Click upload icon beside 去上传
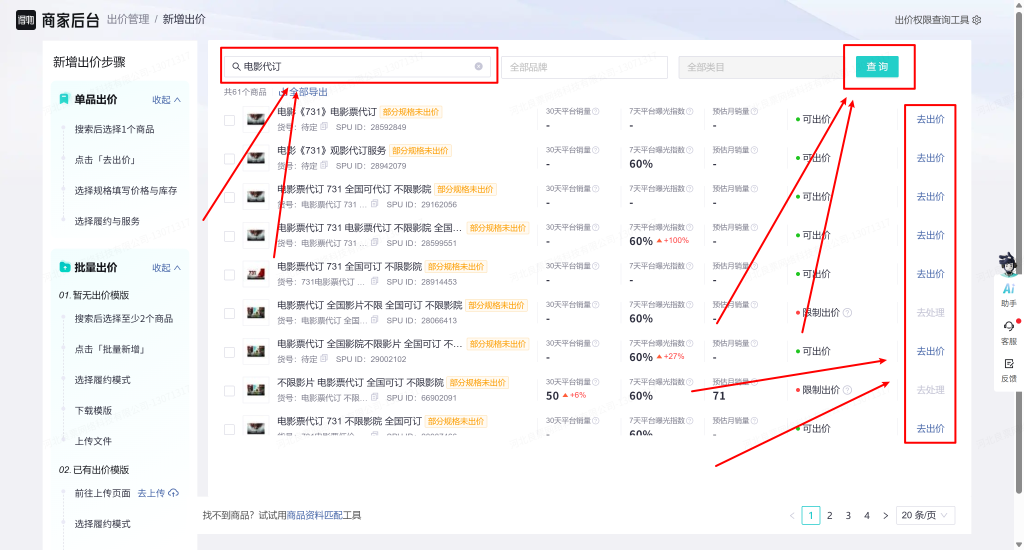The width and height of the screenshot is (1024, 550). [174, 493]
